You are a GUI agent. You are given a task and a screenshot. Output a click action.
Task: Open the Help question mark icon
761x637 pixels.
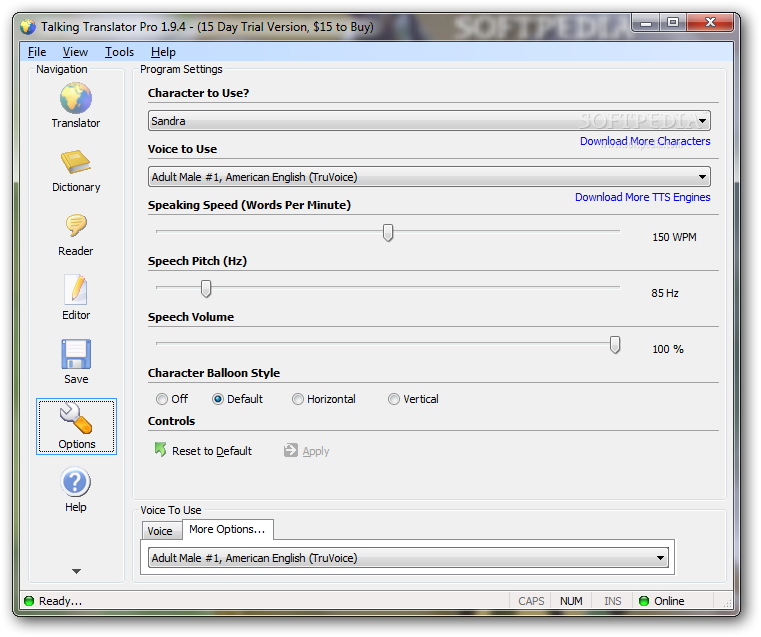[x=76, y=482]
